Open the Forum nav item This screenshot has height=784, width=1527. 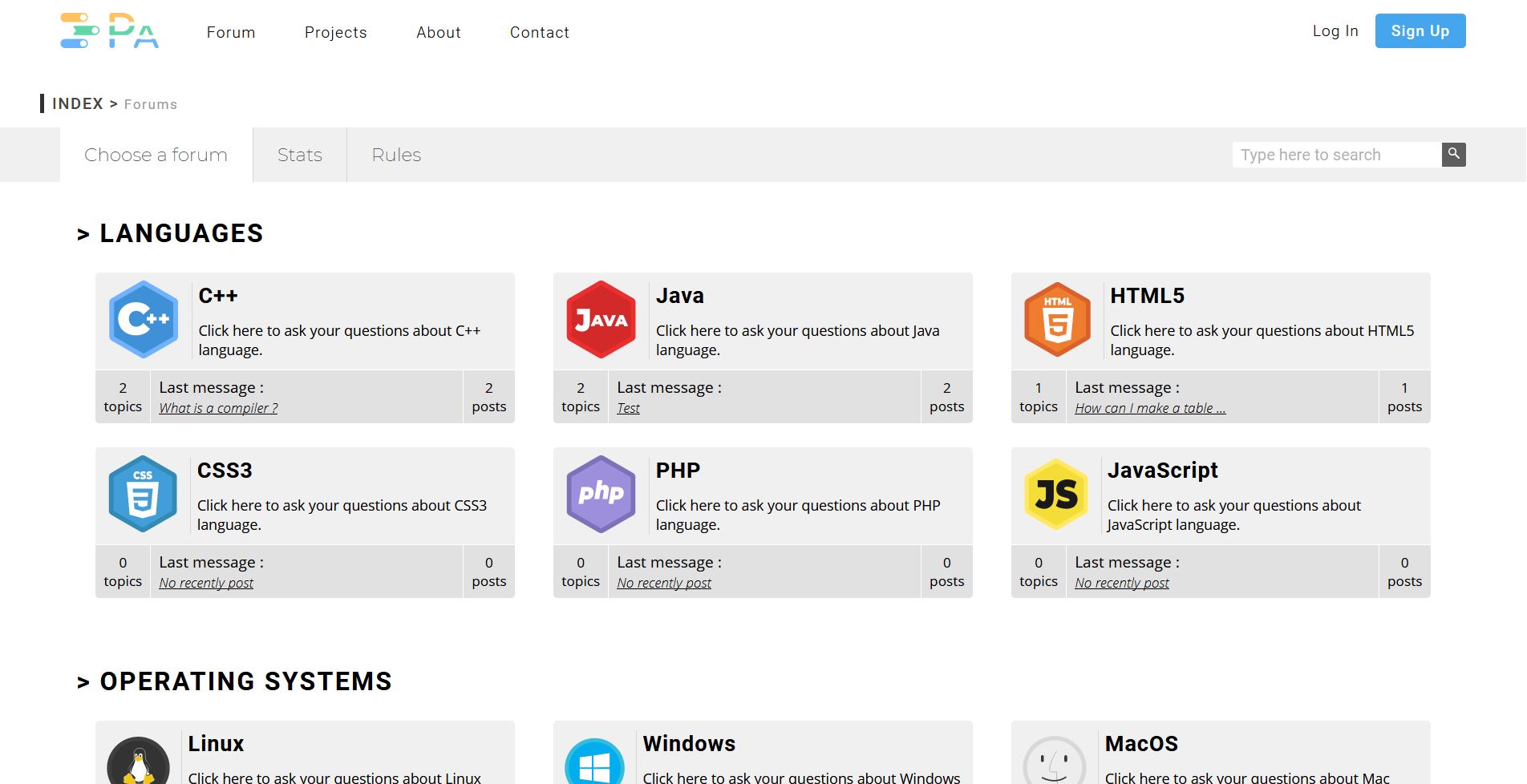click(x=231, y=32)
